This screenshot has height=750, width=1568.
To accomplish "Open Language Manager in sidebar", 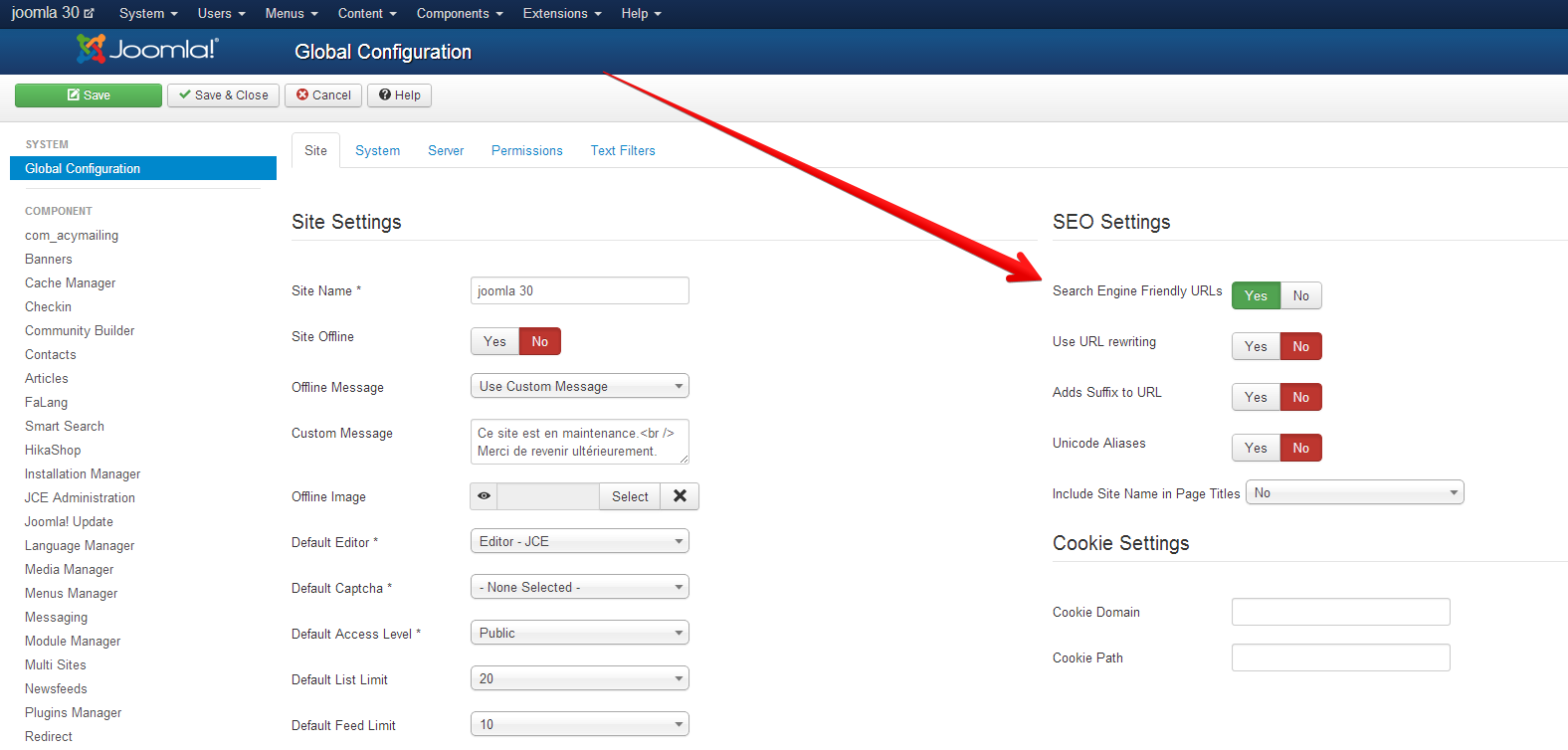I will (80, 545).
